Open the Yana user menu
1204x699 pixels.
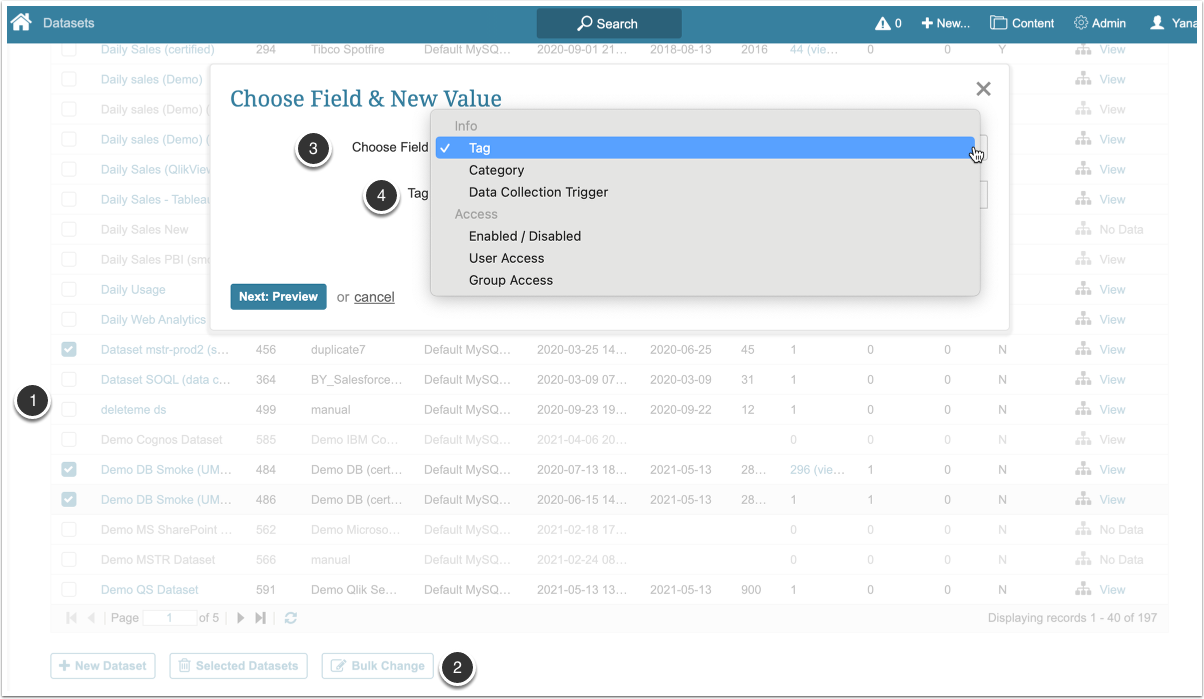(x=1171, y=23)
